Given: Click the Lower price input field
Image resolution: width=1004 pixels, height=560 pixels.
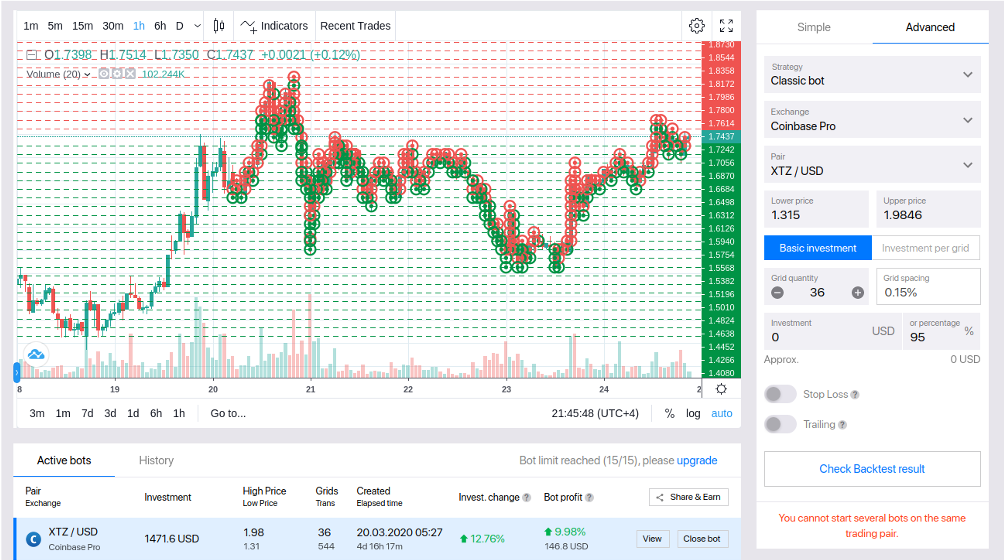Looking at the screenshot, I should (818, 209).
